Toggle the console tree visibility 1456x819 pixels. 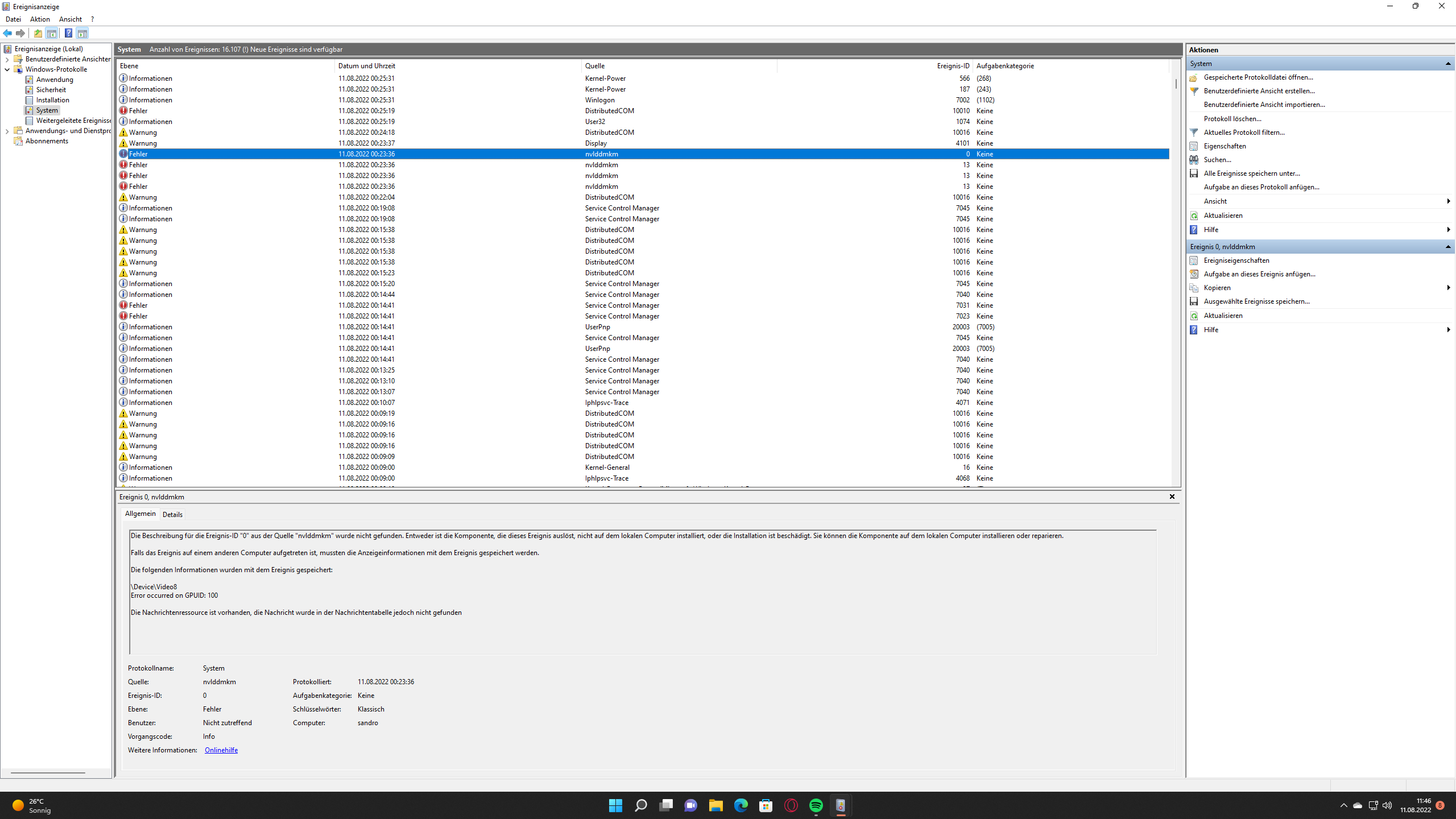click(x=52, y=33)
